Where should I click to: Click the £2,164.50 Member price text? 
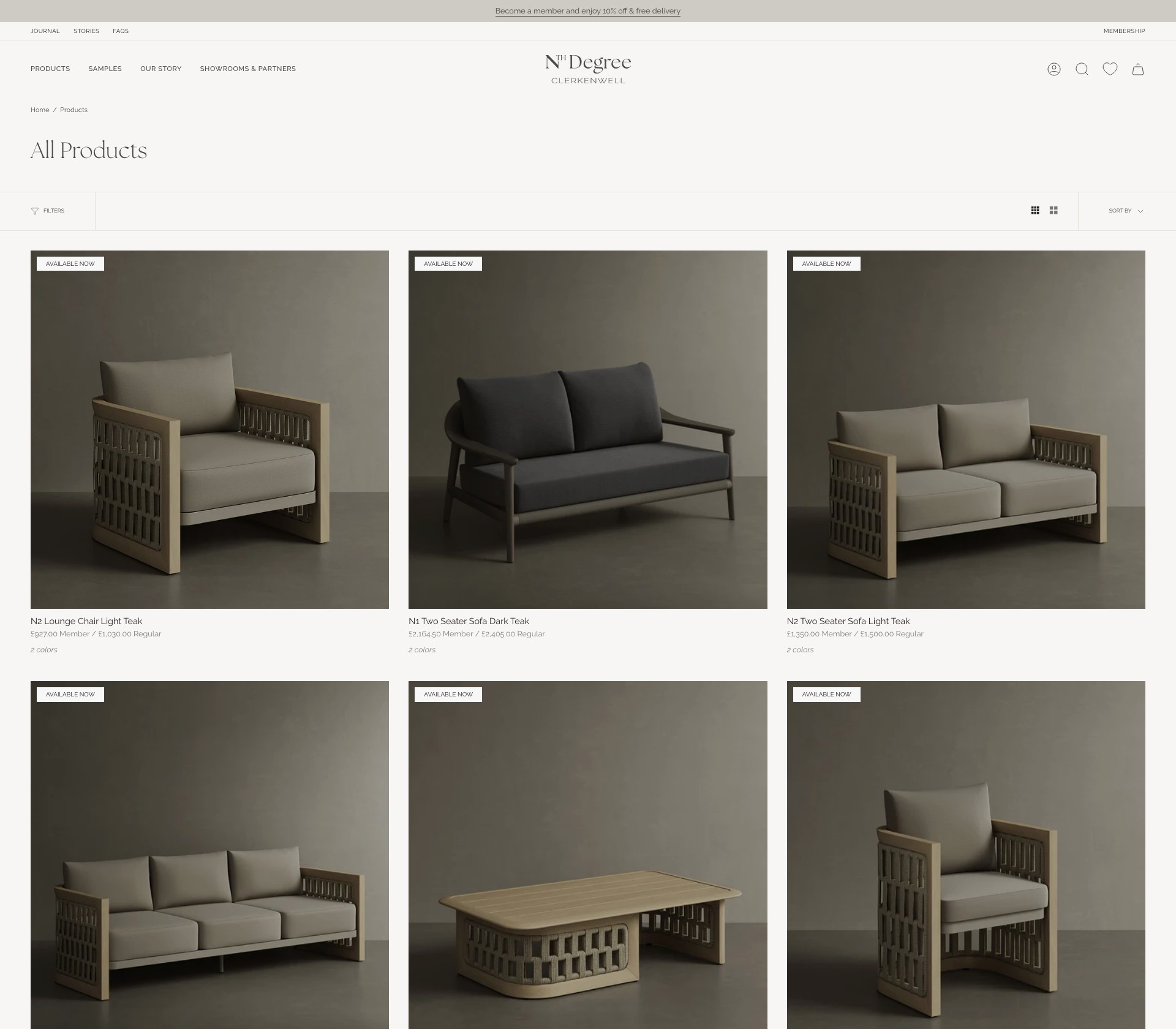coord(441,634)
